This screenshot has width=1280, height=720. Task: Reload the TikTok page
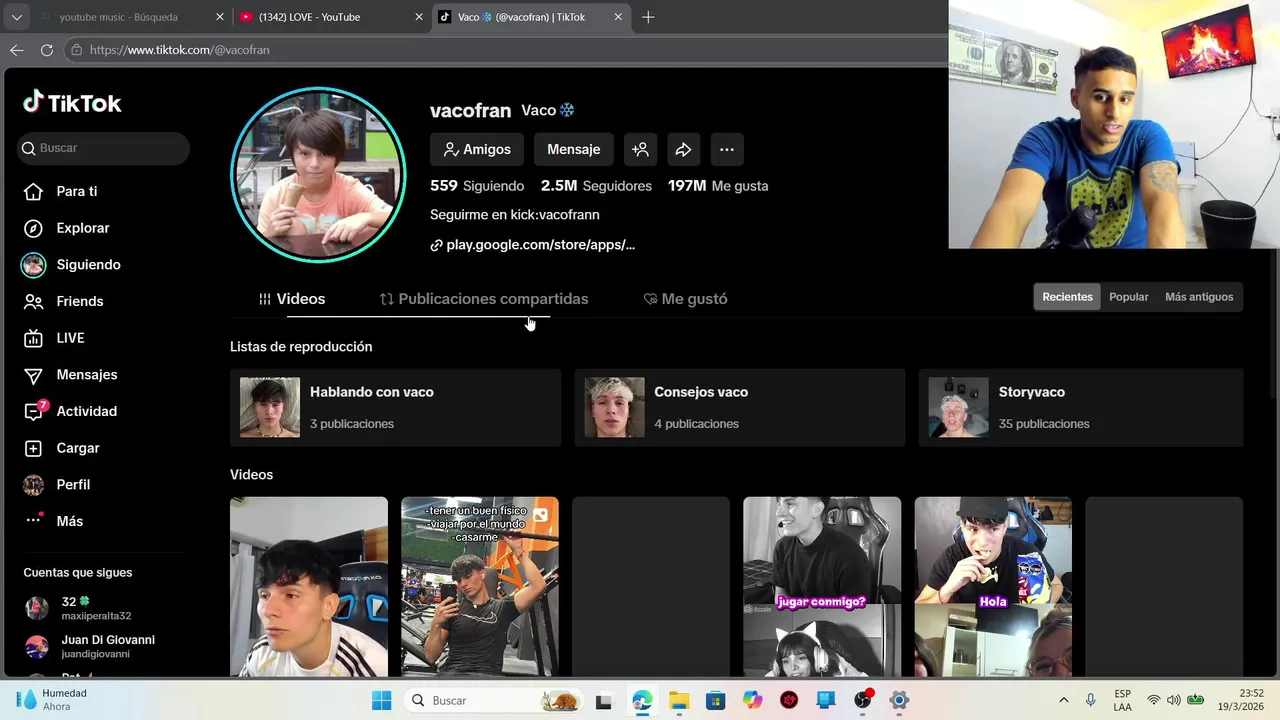click(46, 50)
